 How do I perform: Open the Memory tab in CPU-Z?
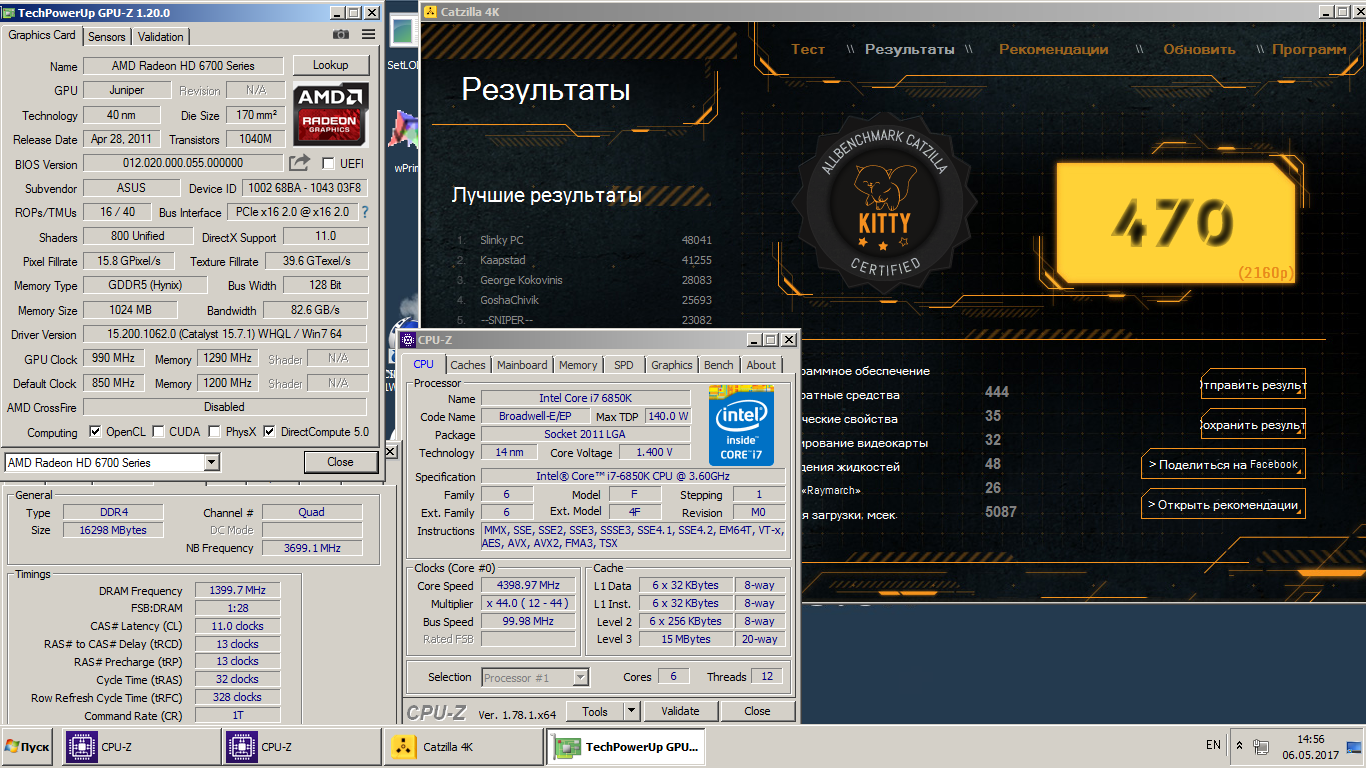click(578, 365)
